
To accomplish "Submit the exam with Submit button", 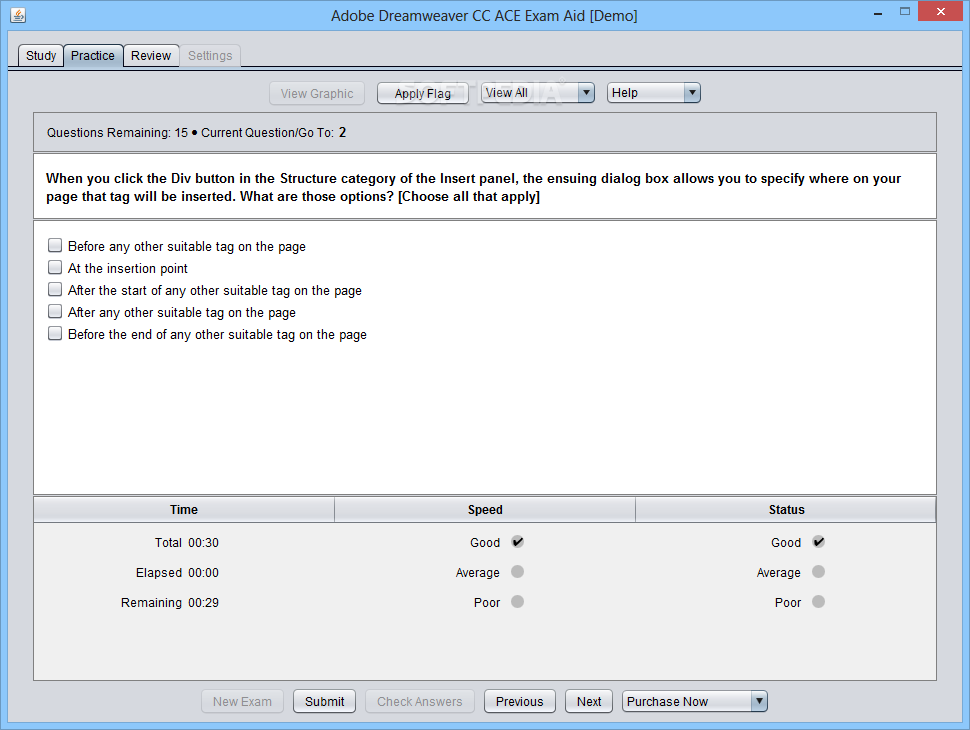I will pos(324,702).
